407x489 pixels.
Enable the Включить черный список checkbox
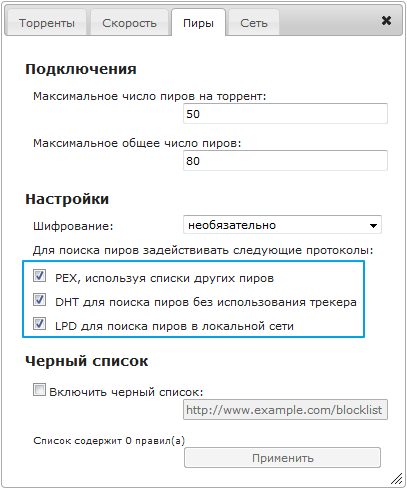[x=39, y=390]
